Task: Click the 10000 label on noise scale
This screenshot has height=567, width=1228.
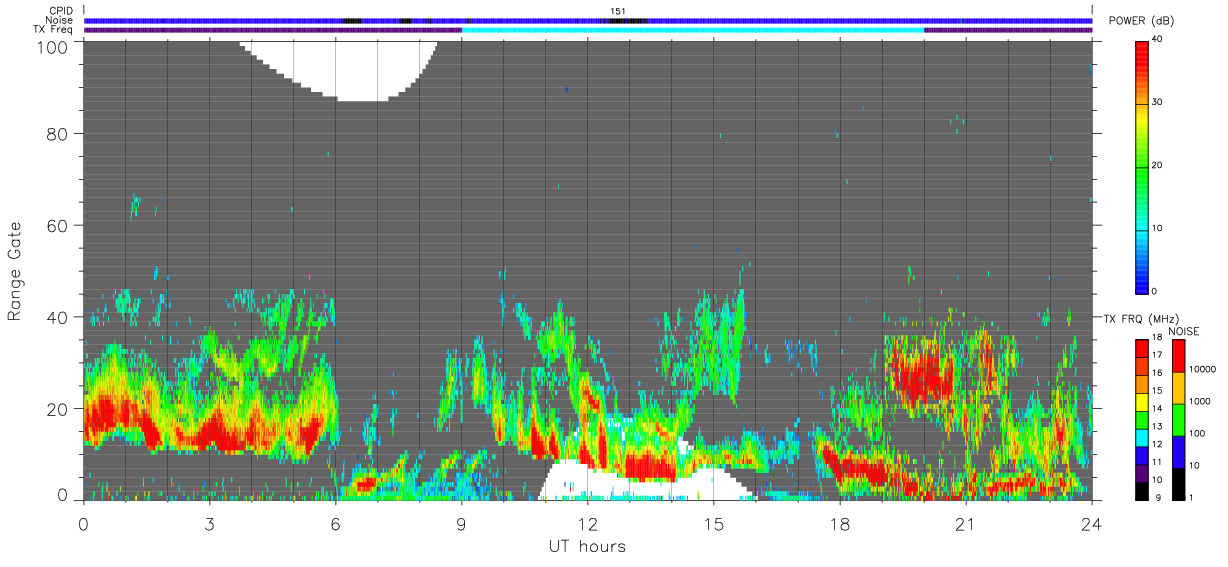Action: click(x=1202, y=369)
